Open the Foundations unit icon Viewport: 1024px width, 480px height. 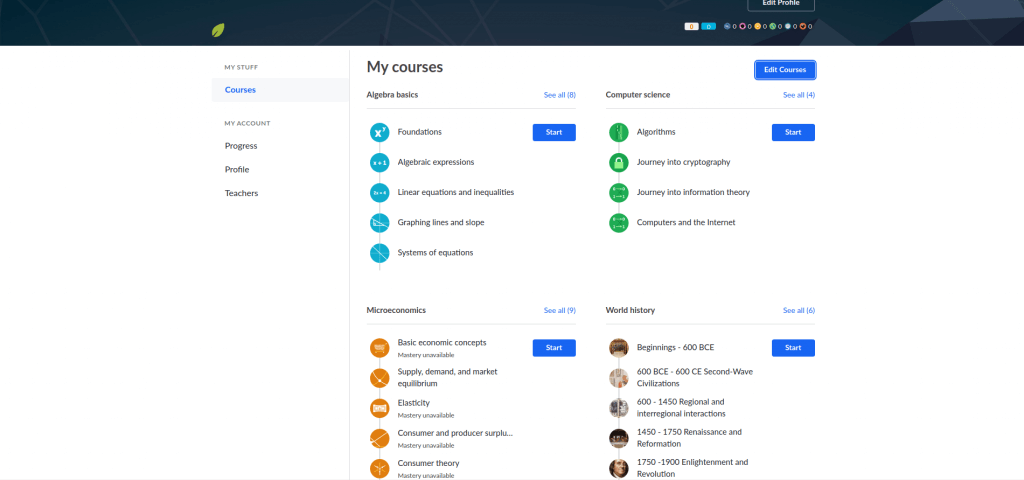pos(379,133)
